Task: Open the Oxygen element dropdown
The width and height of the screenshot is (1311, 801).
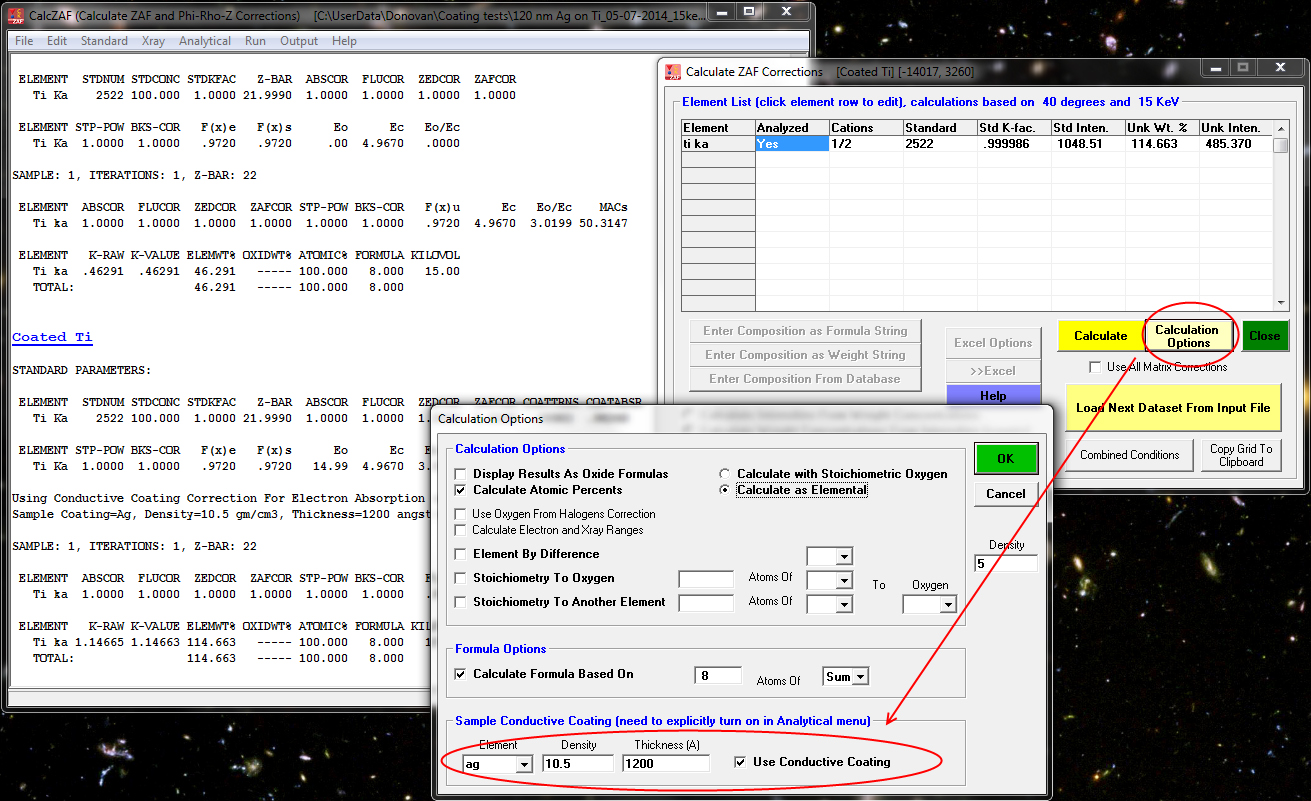Action: pos(946,604)
